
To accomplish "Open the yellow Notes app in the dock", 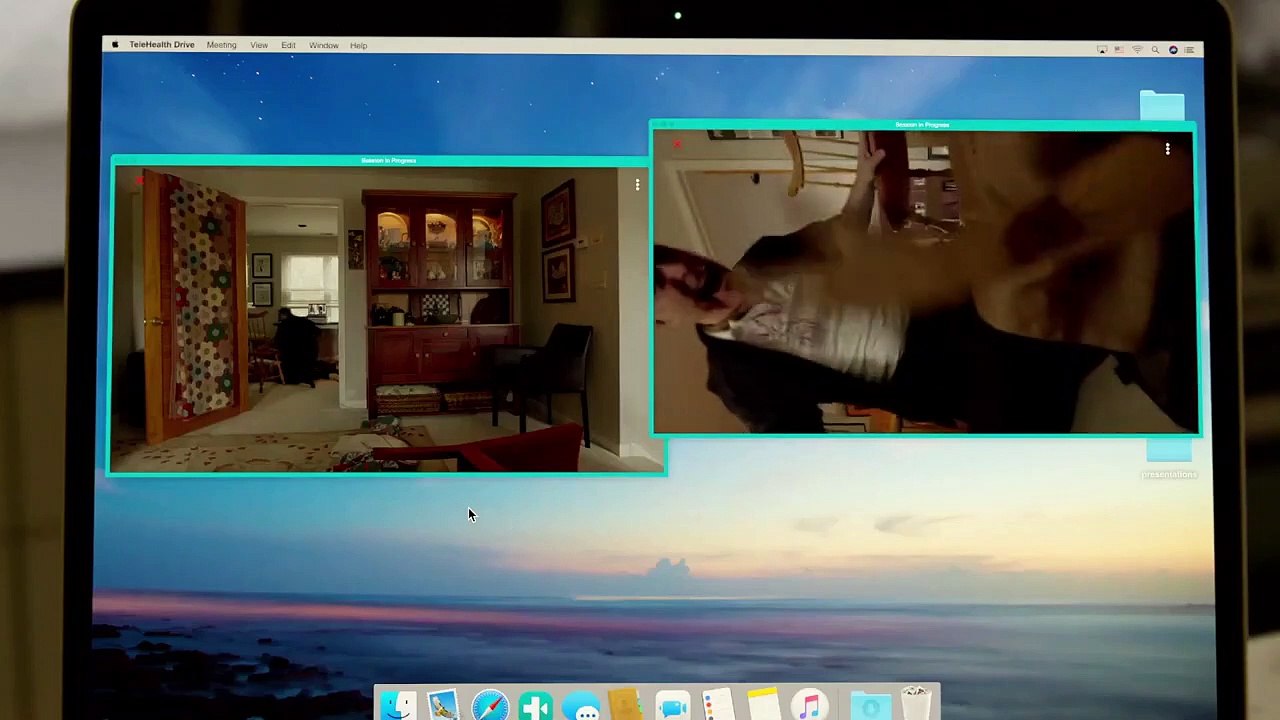I will (763, 704).
